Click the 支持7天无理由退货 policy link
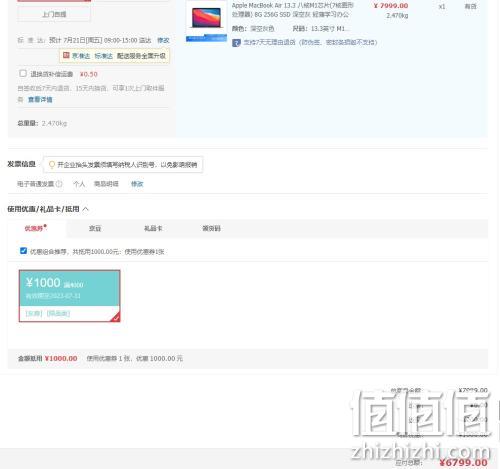 [x=310, y=42]
